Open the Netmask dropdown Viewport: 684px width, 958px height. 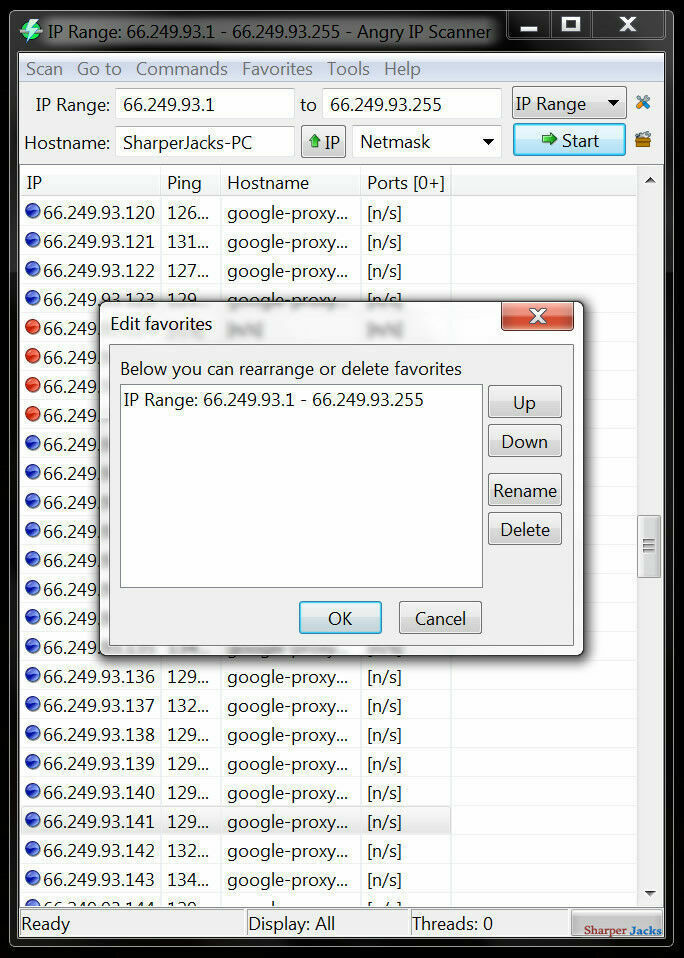[x=427, y=142]
